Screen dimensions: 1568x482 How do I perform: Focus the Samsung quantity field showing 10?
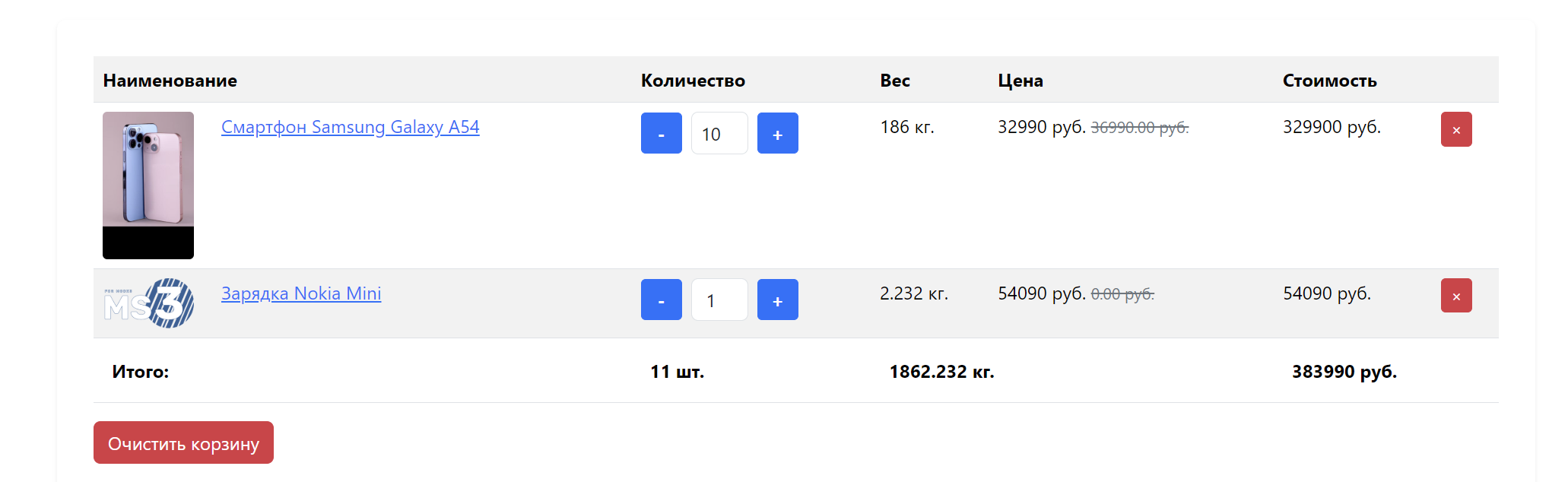(719, 134)
